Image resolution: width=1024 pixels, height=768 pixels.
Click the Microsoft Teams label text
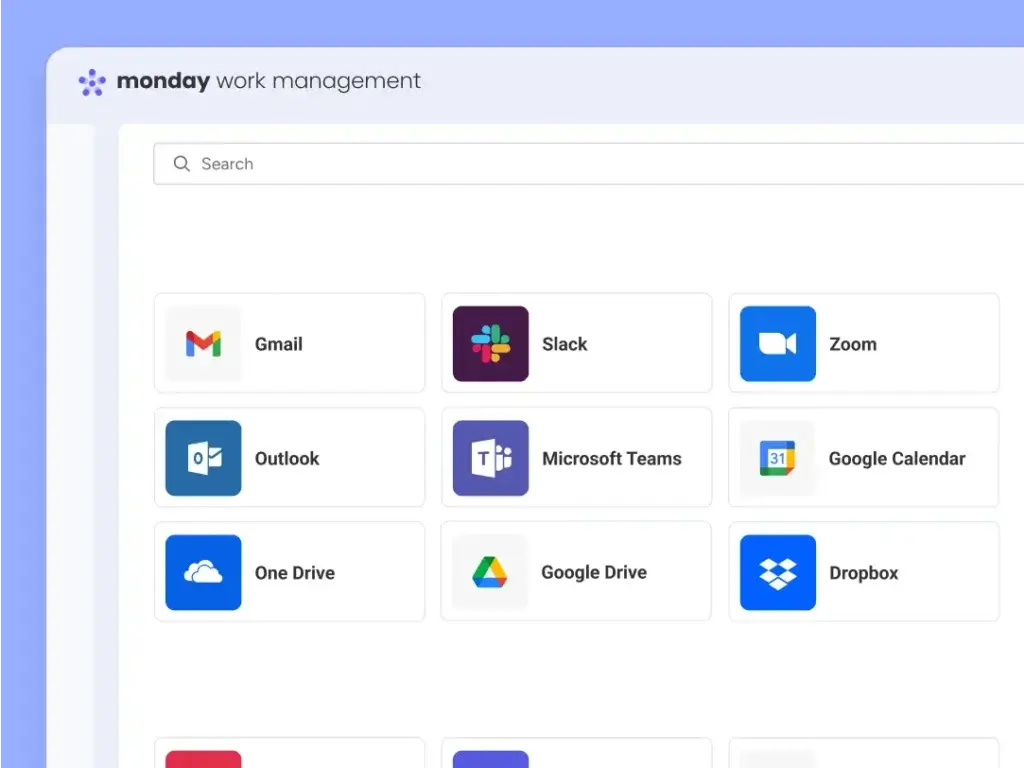[612, 458]
